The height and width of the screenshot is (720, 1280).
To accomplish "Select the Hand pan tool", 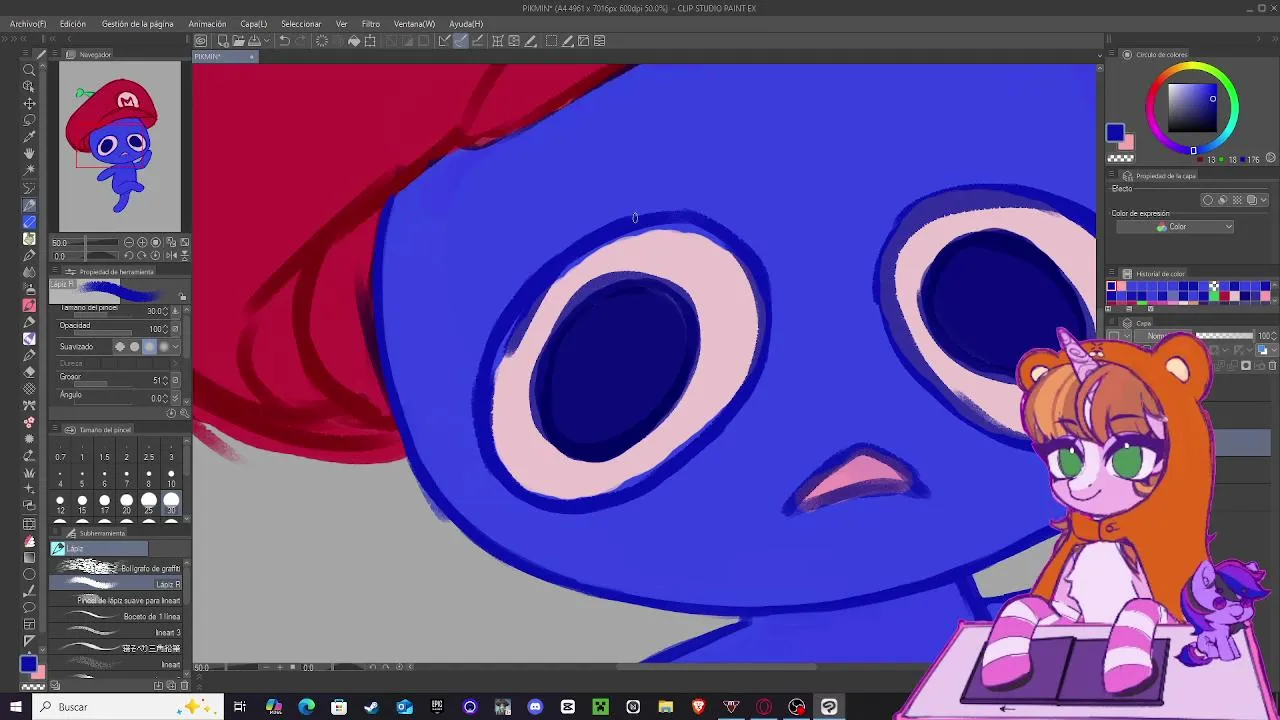I will (29, 154).
